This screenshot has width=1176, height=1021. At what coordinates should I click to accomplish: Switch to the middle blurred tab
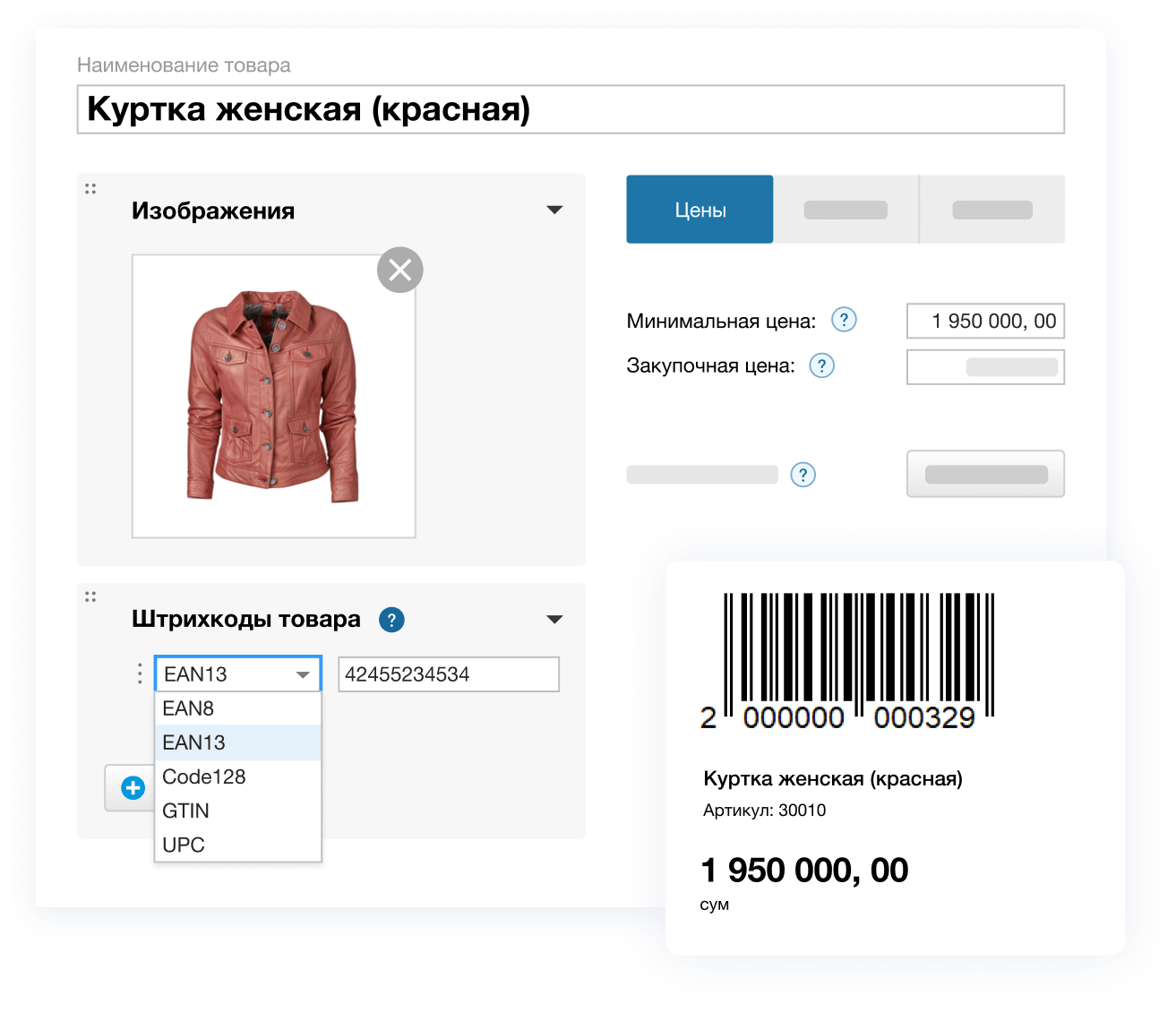[846, 210]
